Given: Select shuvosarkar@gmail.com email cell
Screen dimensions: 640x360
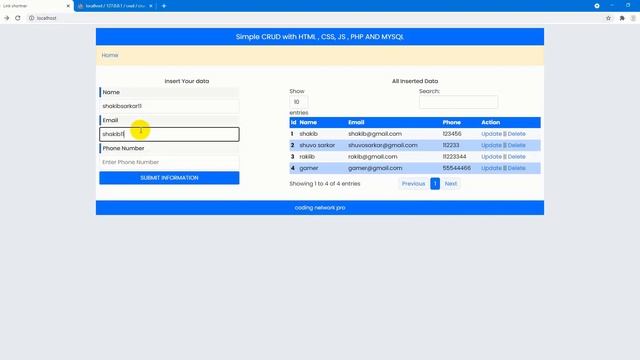Looking at the screenshot, I should click(383, 145).
